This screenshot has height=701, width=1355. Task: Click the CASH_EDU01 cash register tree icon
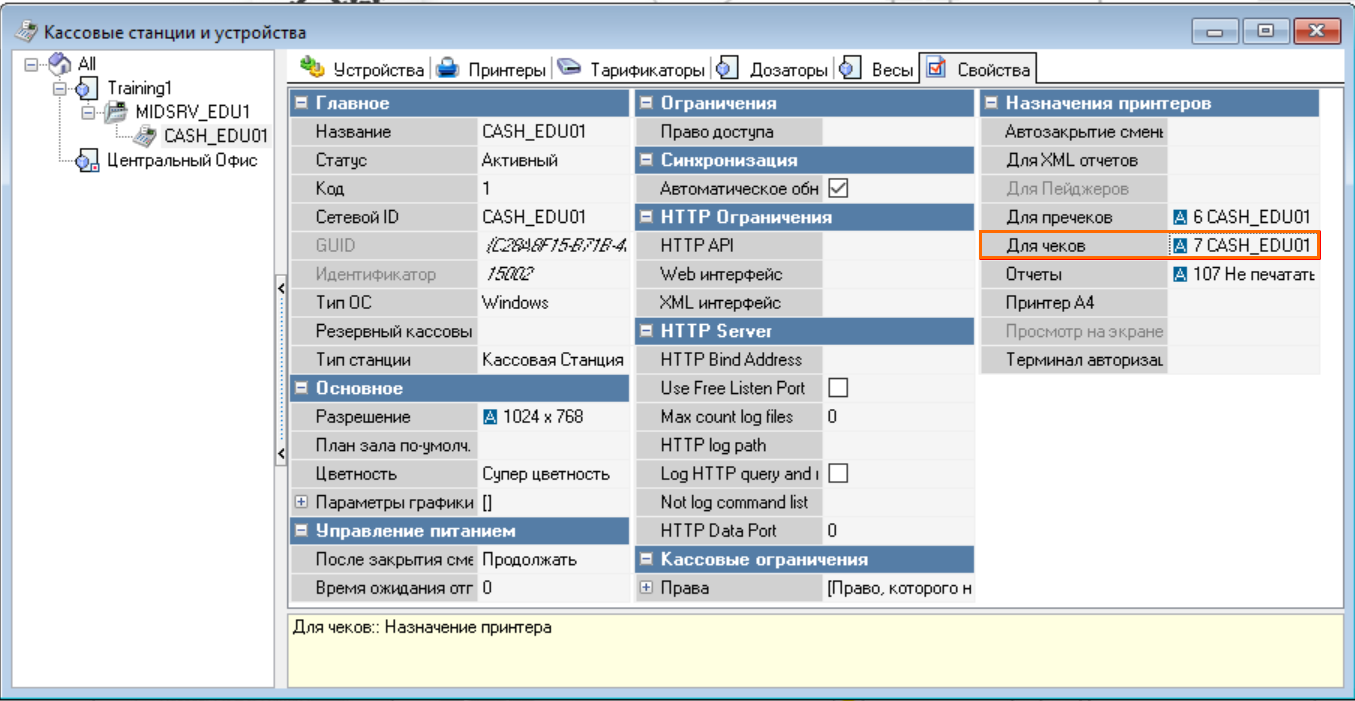(146, 136)
